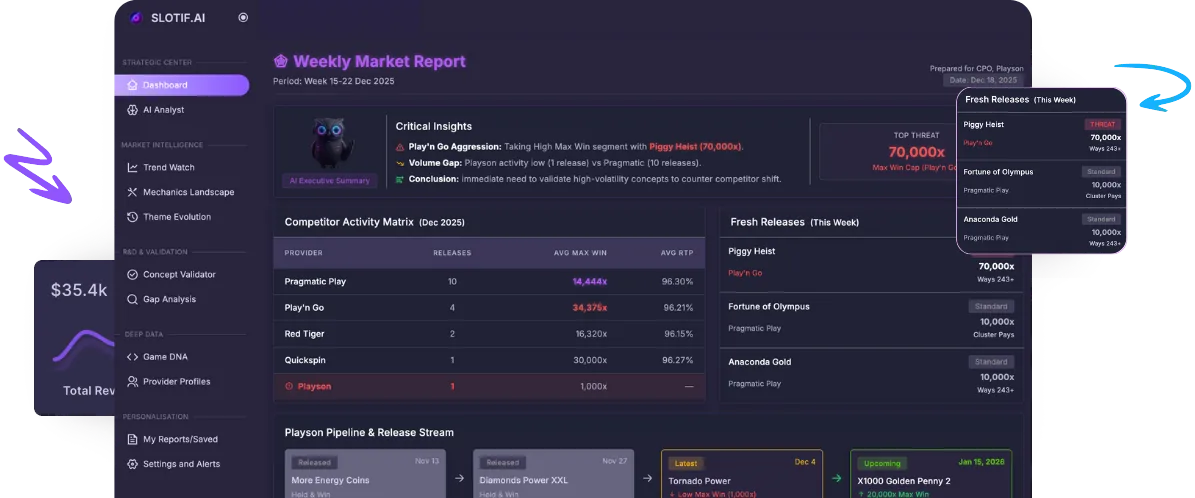Select Trend Watch in the sidebar
Image resolution: width=1195 pixels, height=498 pixels.
coord(168,167)
